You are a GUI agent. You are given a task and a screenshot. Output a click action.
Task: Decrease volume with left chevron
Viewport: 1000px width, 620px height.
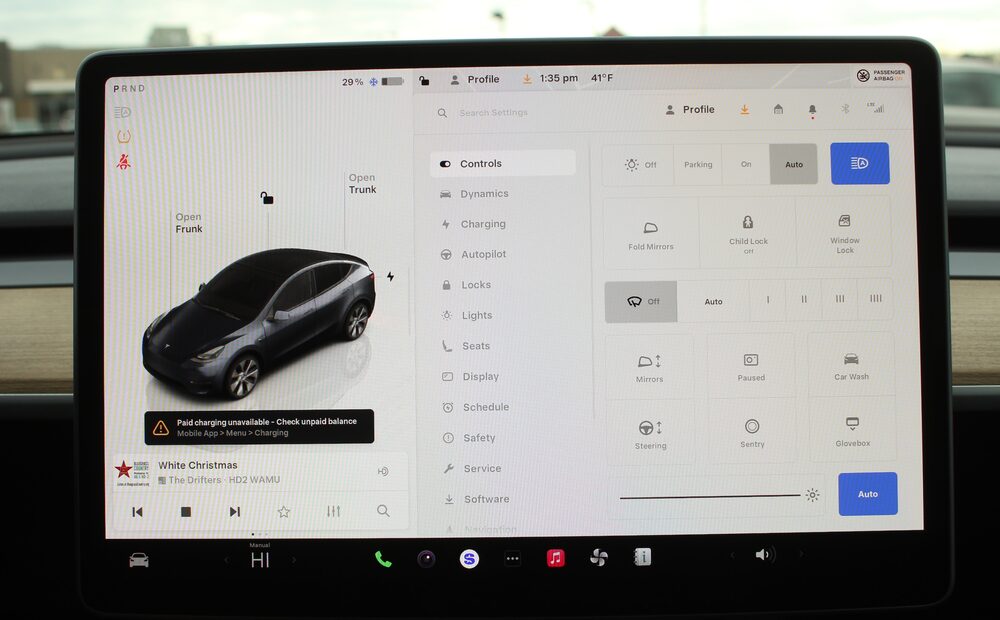(x=732, y=555)
